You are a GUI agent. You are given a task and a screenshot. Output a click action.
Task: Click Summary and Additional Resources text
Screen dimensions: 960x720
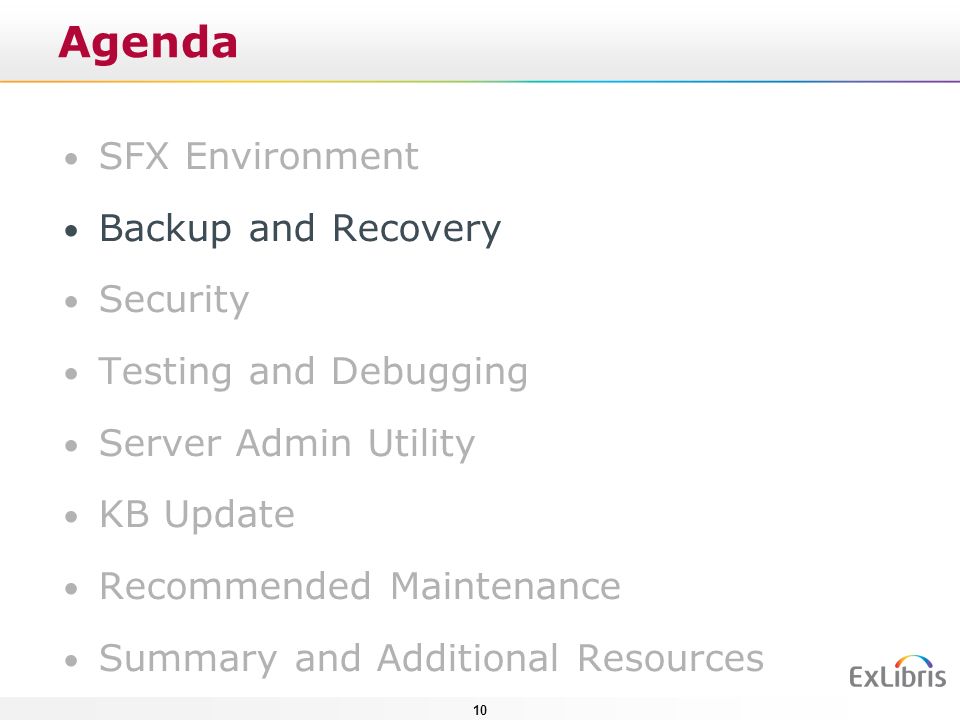[432, 659]
